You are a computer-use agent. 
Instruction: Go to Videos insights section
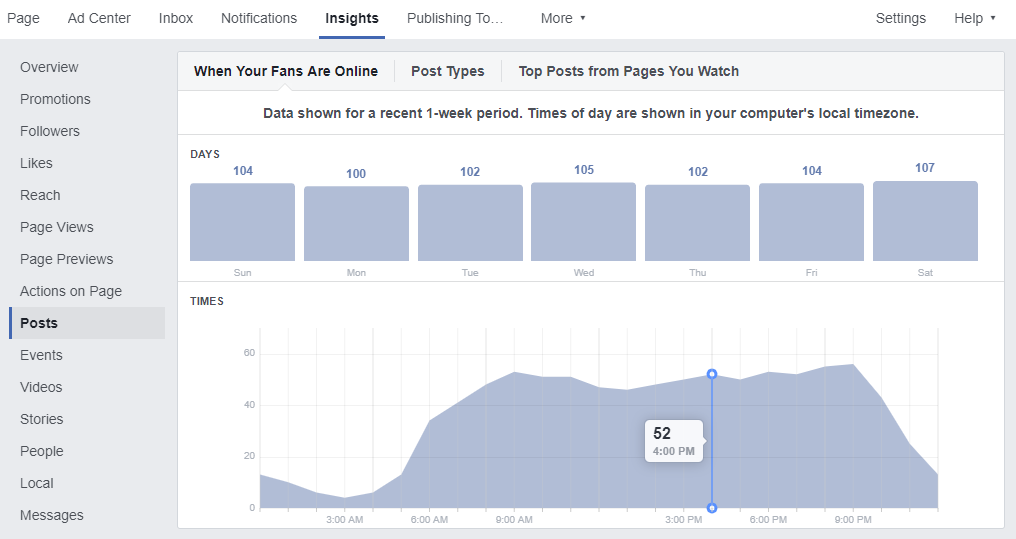(x=41, y=387)
